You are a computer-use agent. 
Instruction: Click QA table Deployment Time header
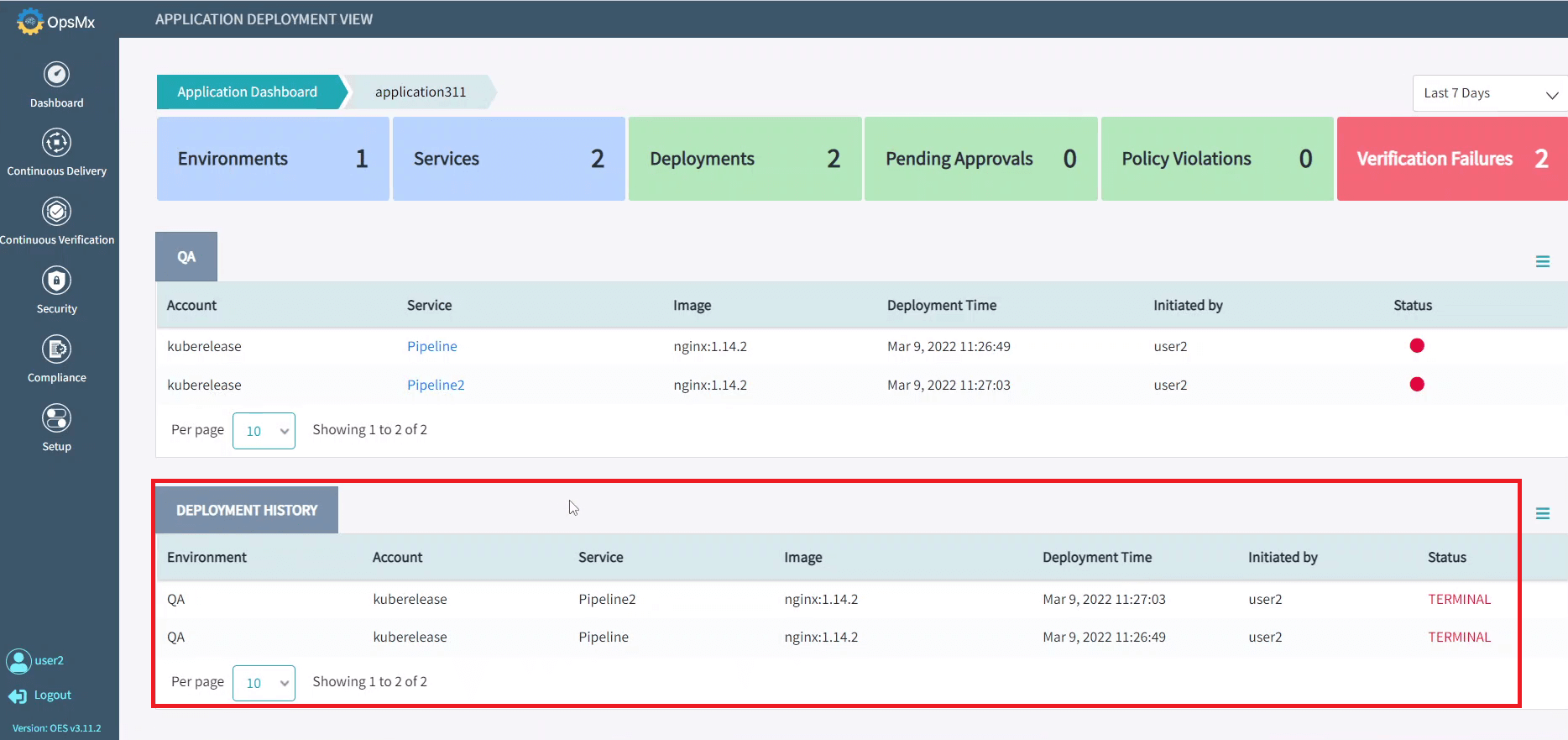[942, 306]
